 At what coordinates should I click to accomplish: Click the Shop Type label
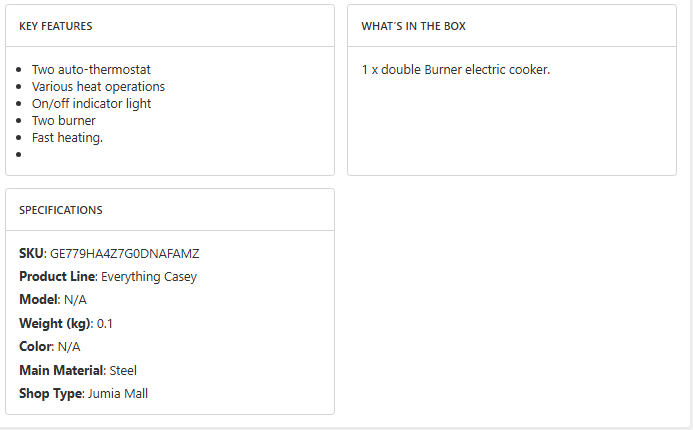(x=49, y=394)
